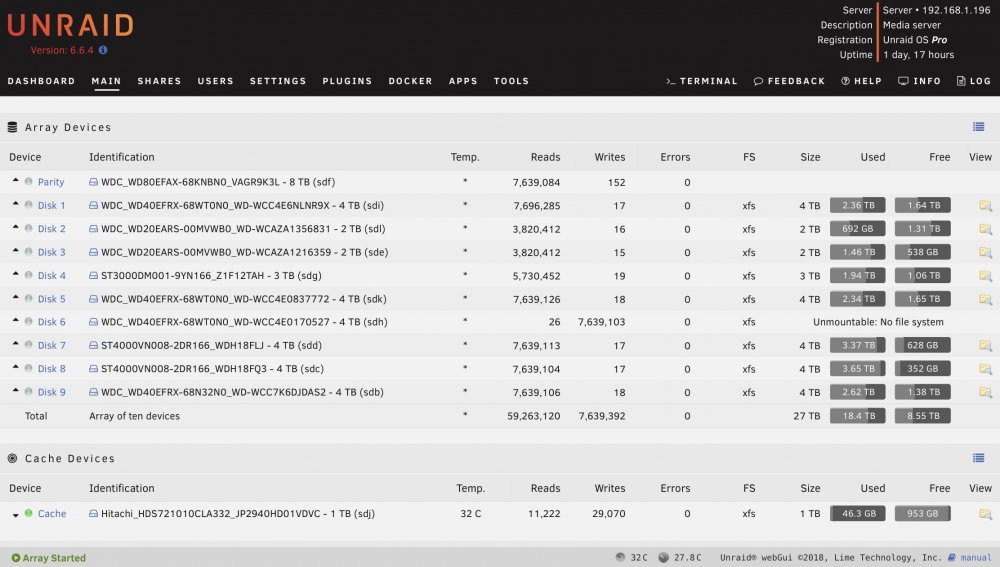Browse Disk 1 folder view icon
The image size is (1000, 567).
(985, 205)
